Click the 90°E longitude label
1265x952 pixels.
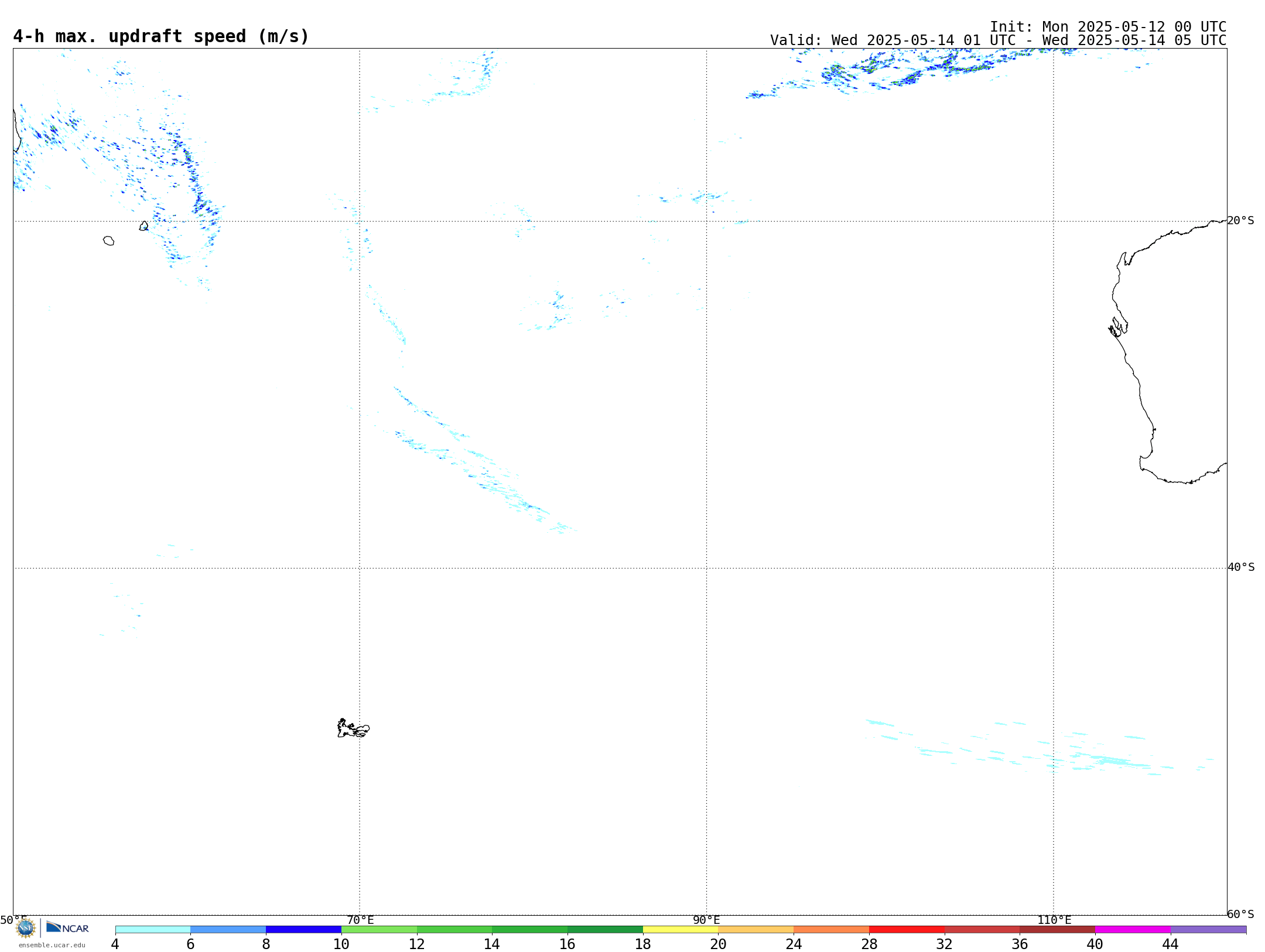tap(706, 920)
